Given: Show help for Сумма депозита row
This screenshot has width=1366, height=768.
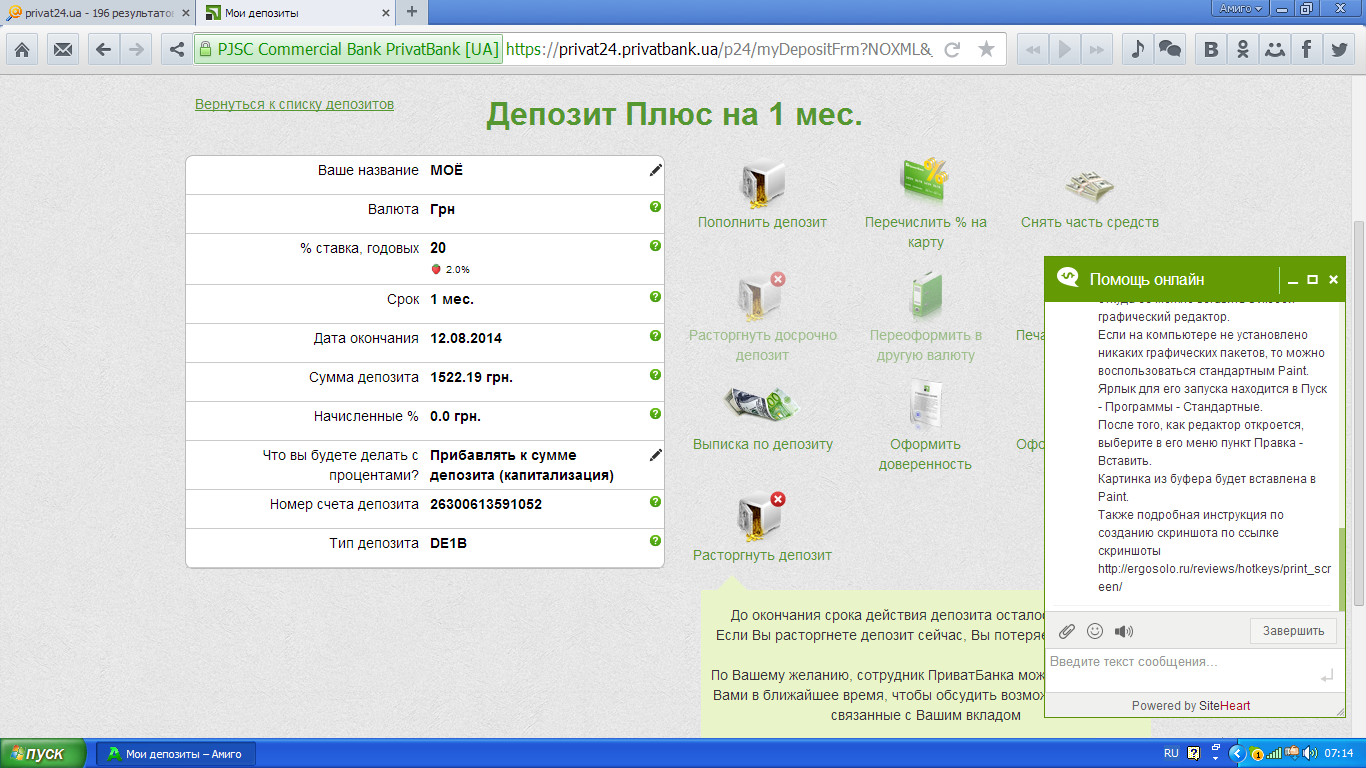Looking at the screenshot, I should pyautogui.click(x=655, y=375).
